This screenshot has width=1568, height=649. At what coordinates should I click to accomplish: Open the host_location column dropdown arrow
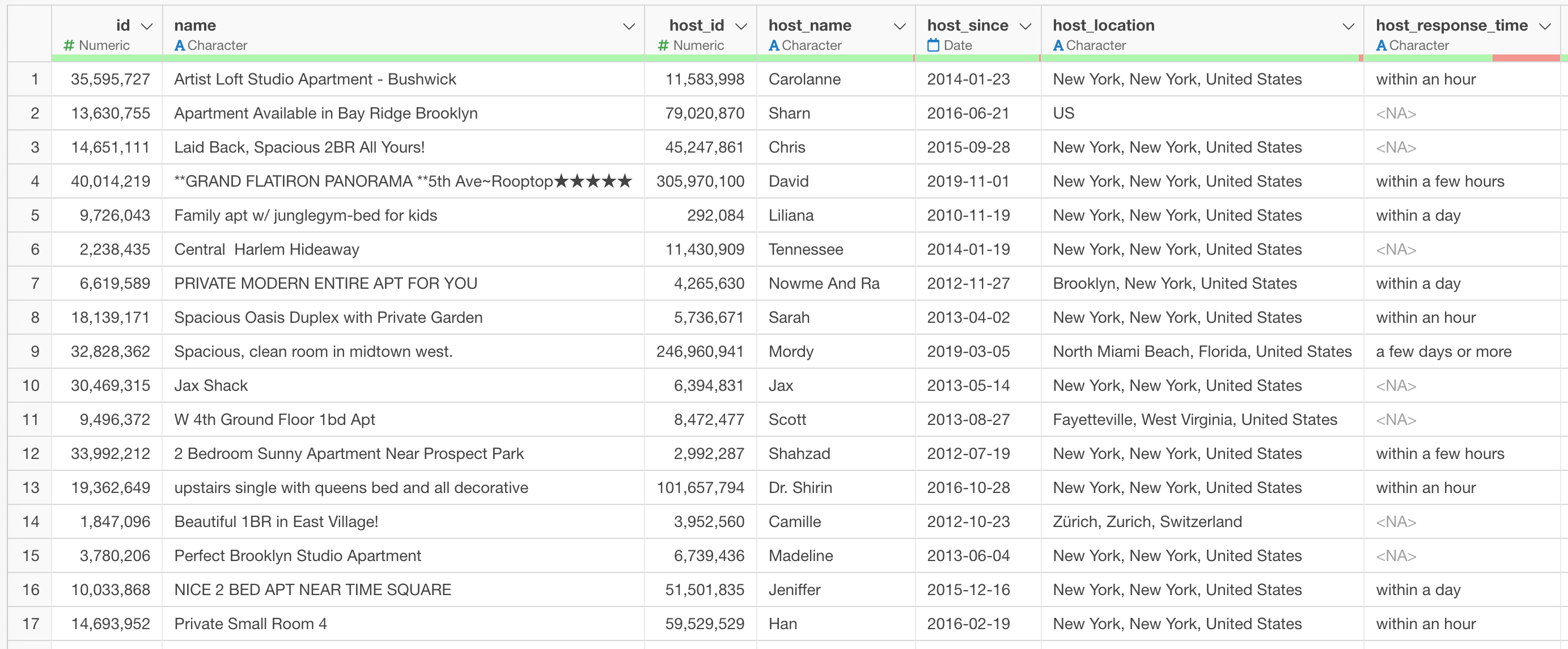tap(1348, 26)
